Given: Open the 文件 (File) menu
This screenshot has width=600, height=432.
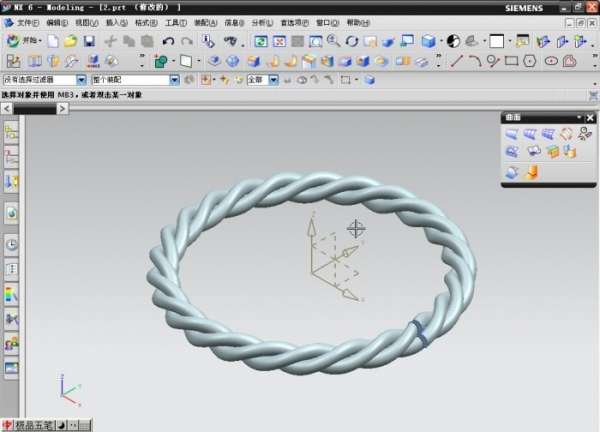Looking at the screenshot, I should click(x=26, y=22).
